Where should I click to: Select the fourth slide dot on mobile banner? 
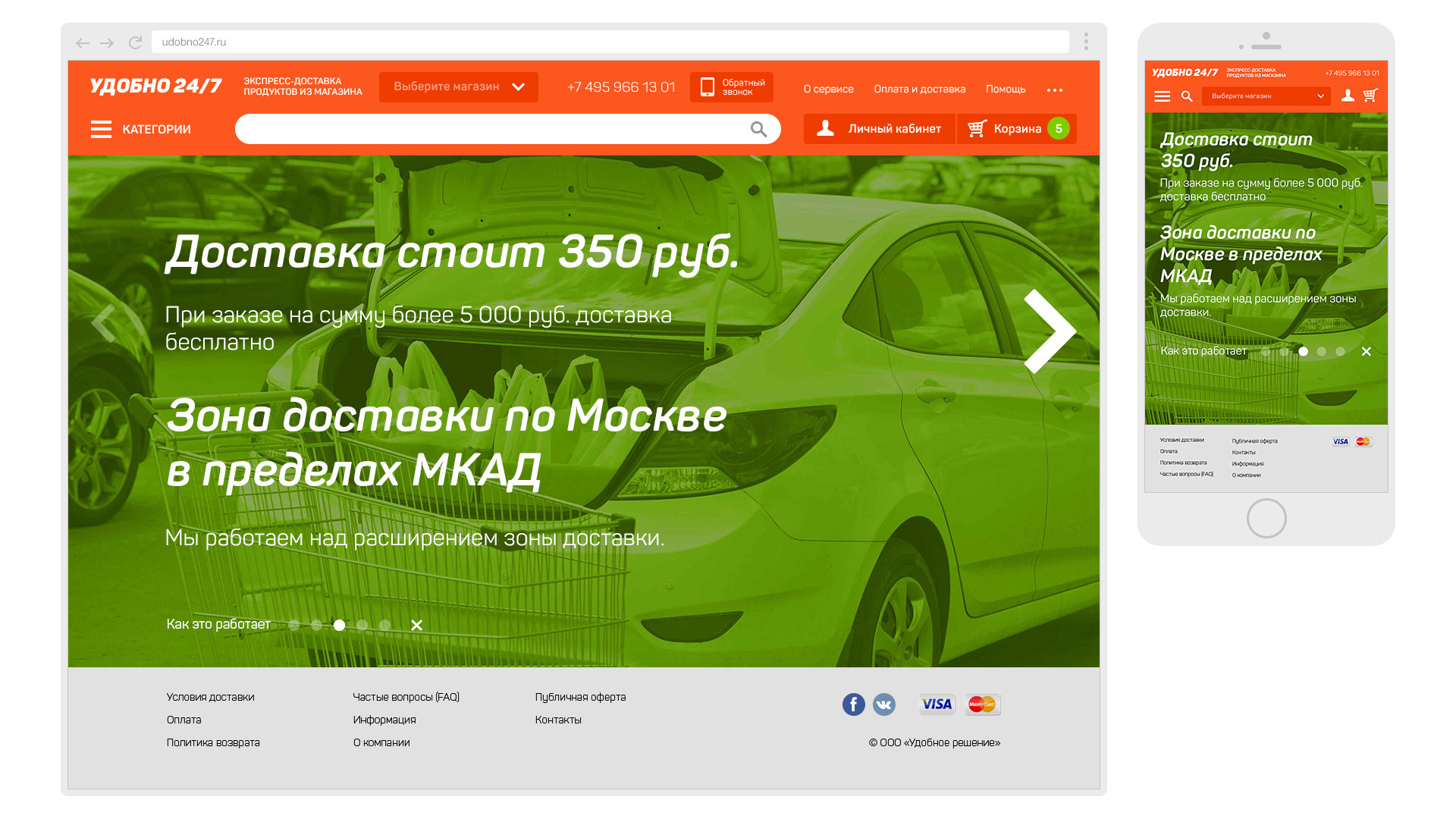tap(1321, 352)
